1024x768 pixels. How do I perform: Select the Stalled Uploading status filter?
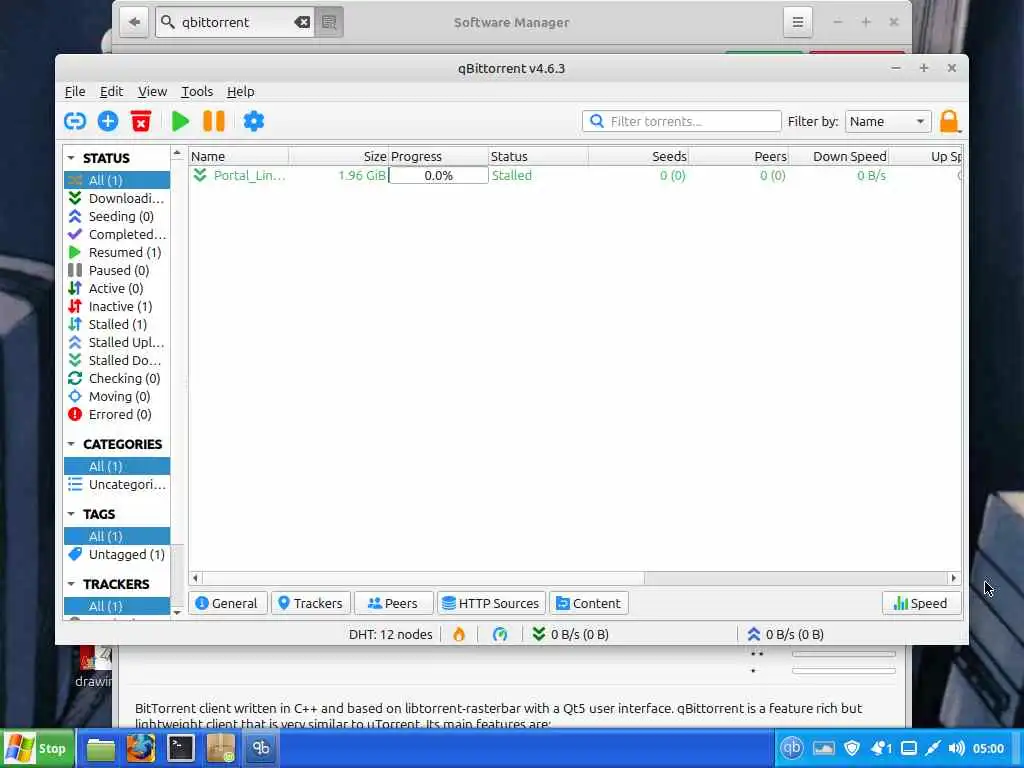(x=117, y=342)
